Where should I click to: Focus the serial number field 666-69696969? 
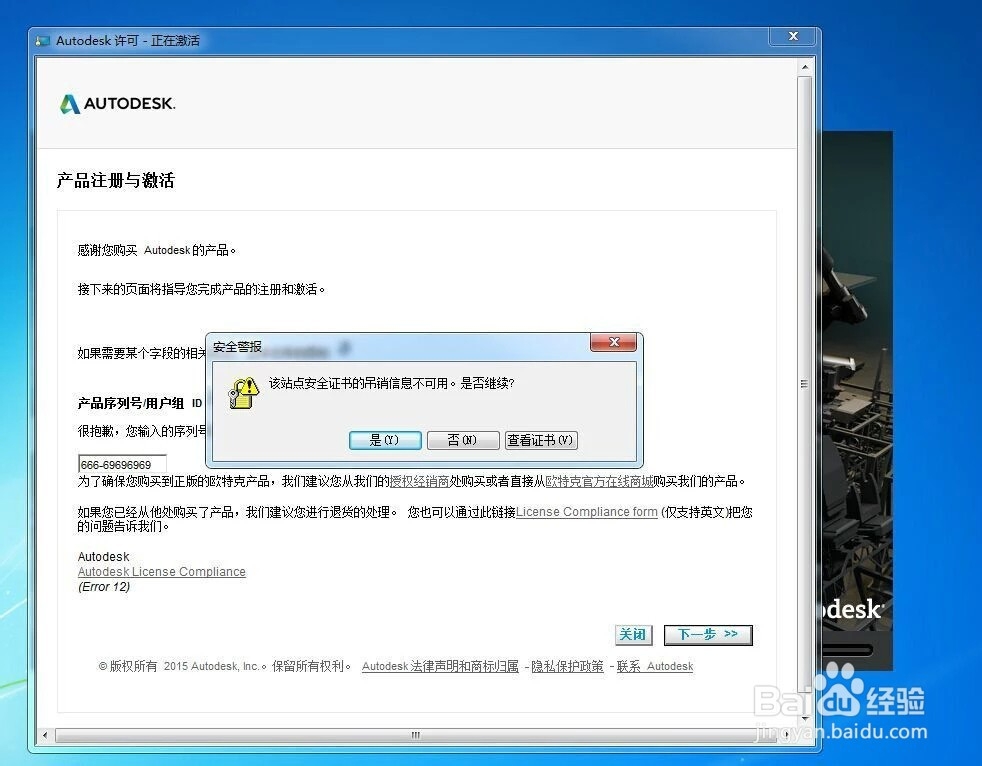coord(122,464)
